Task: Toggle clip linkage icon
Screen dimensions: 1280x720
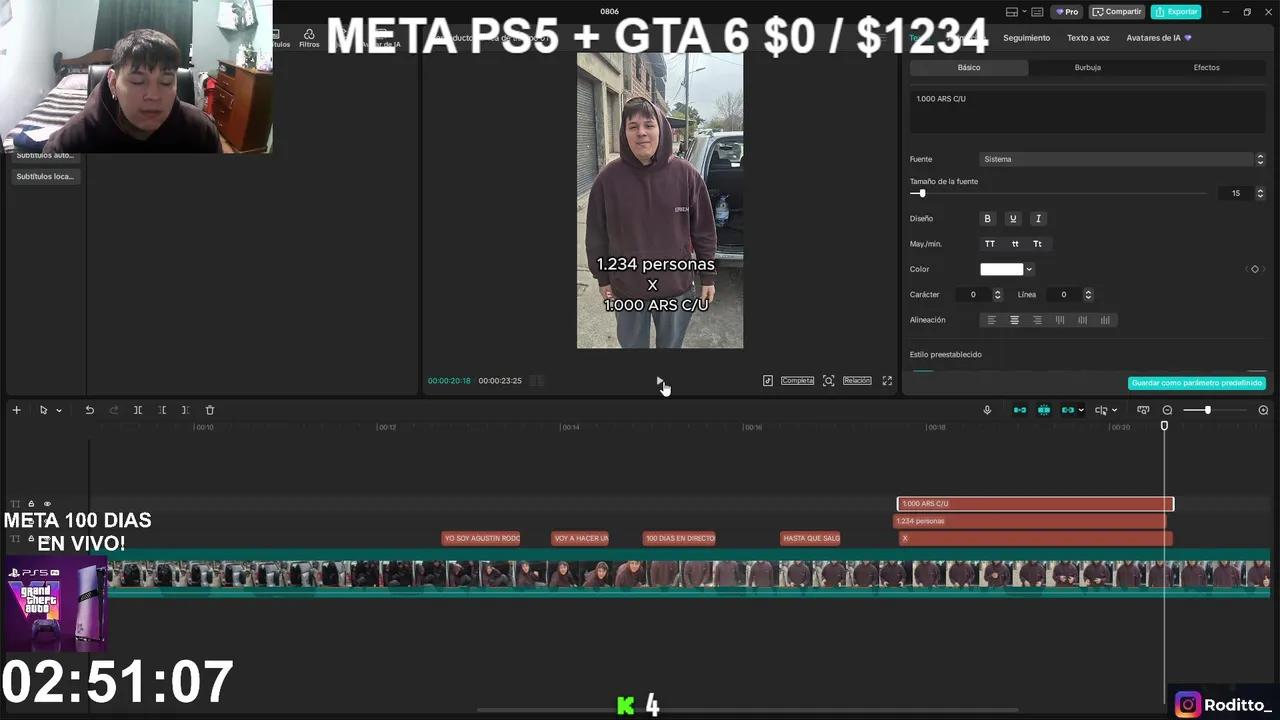Action: point(1068,410)
